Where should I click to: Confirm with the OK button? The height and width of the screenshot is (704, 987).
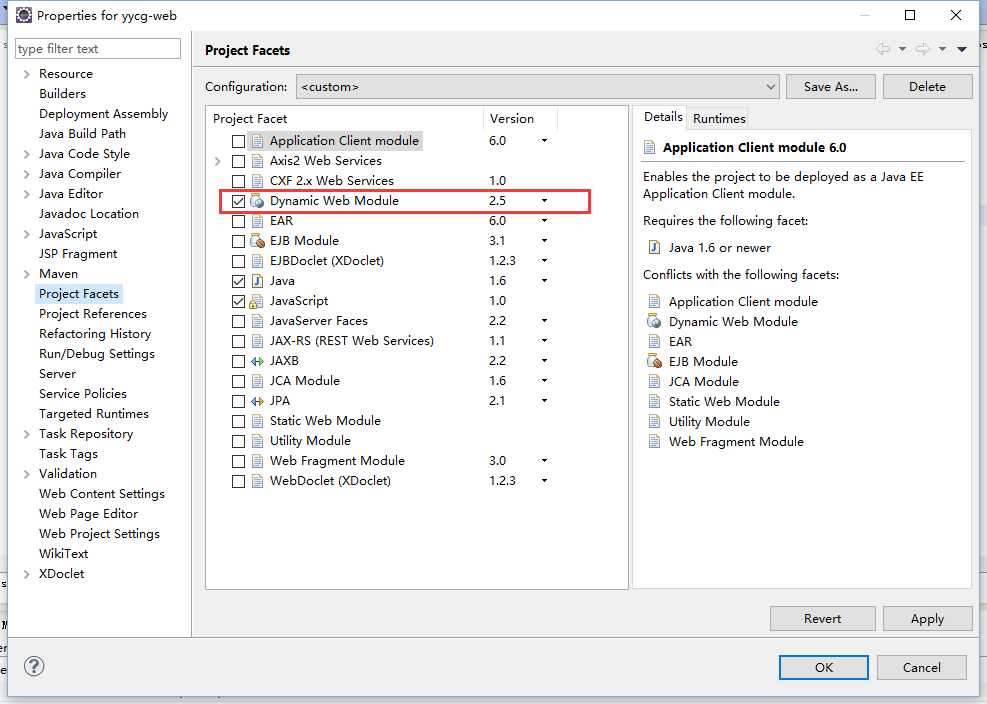[823, 667]
